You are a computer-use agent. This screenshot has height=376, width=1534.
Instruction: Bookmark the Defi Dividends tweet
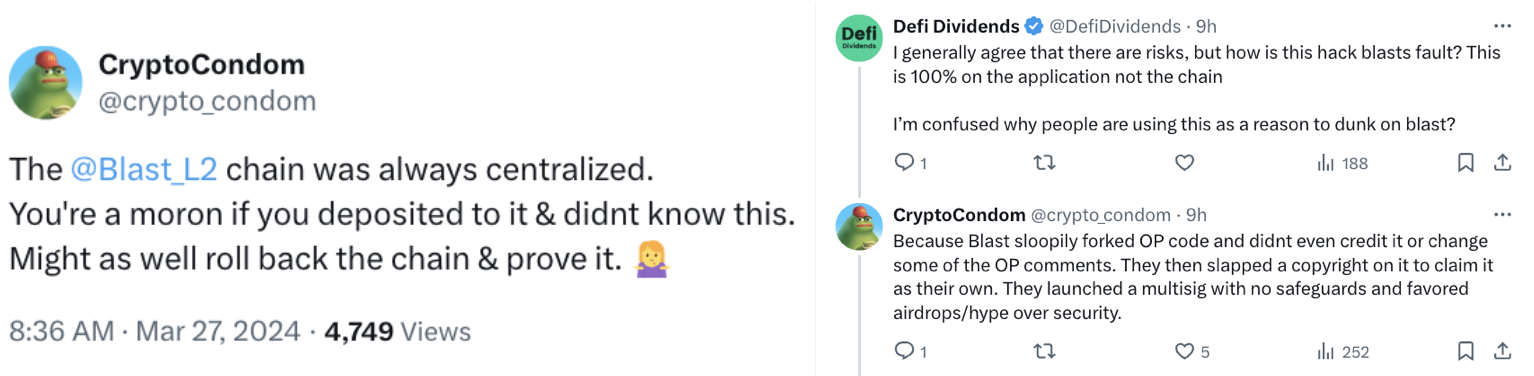pos(1465,163)
